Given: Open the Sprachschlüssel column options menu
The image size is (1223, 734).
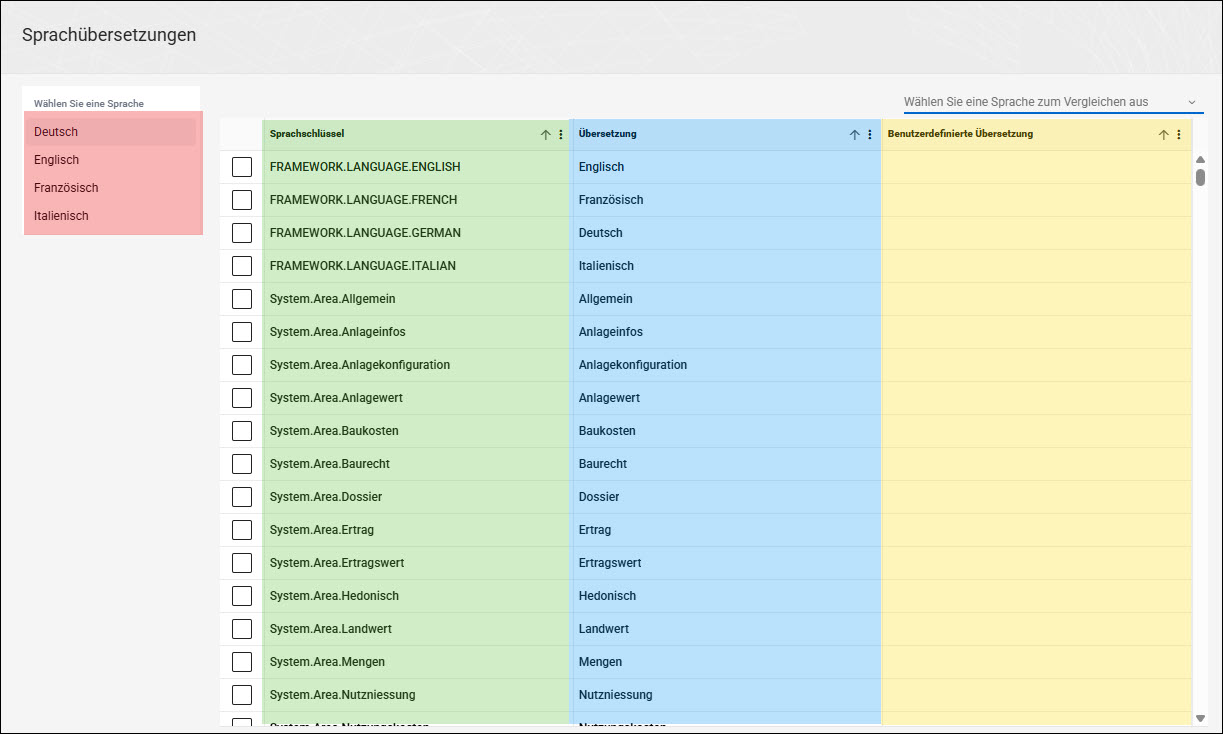Looking at the screenshot, I should click(x=560, y=135).
